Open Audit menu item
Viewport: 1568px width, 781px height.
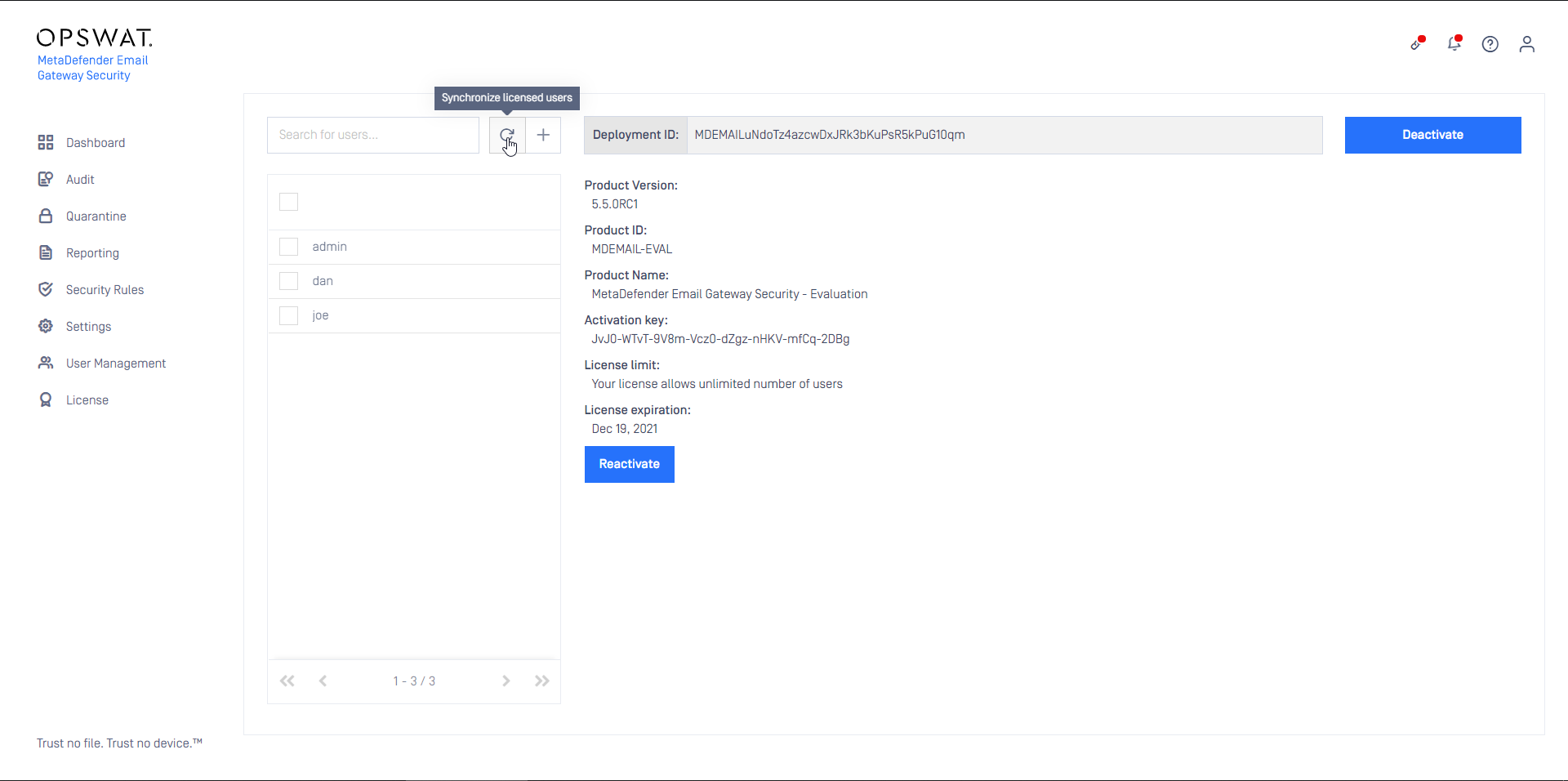80,179
